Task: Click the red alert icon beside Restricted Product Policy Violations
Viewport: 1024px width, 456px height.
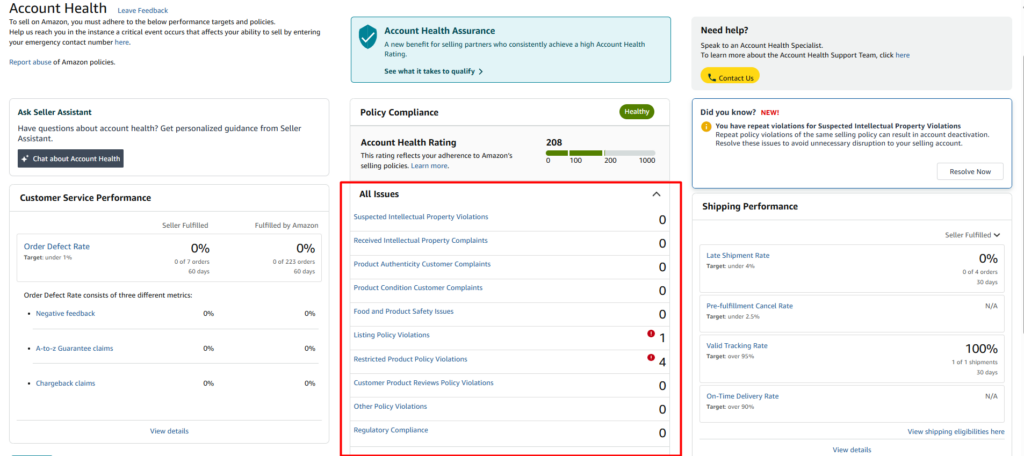Action: pyautogui.click(x=650, y=357)
